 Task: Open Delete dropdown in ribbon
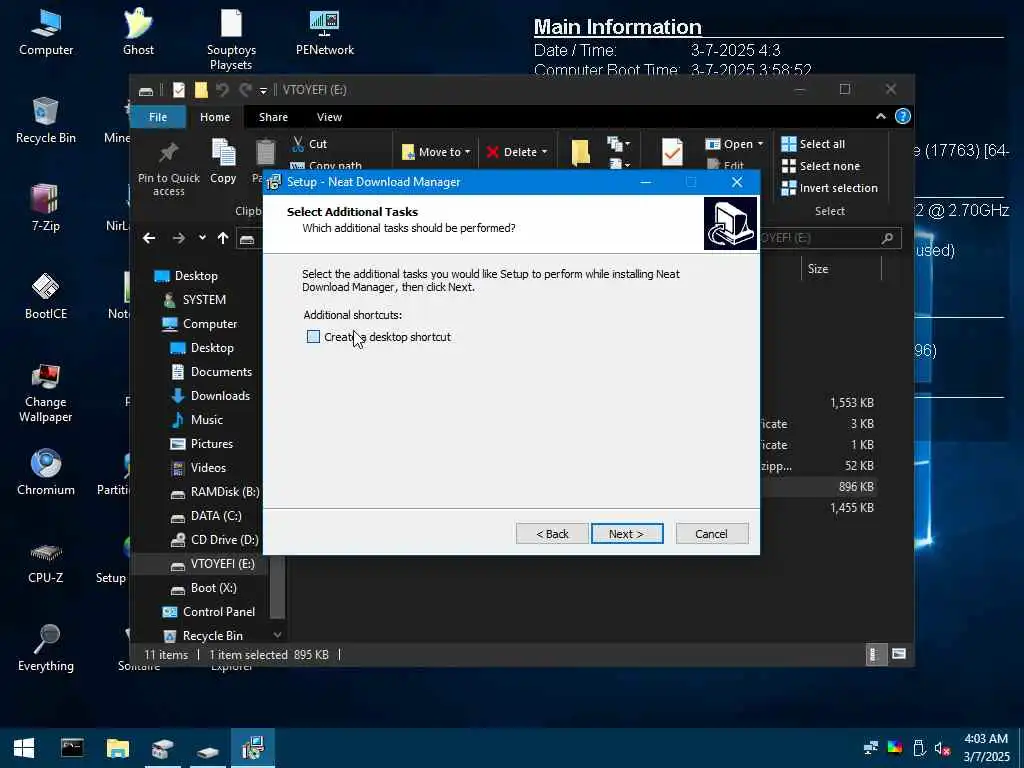pyautogui.click(x=517, y=152)
